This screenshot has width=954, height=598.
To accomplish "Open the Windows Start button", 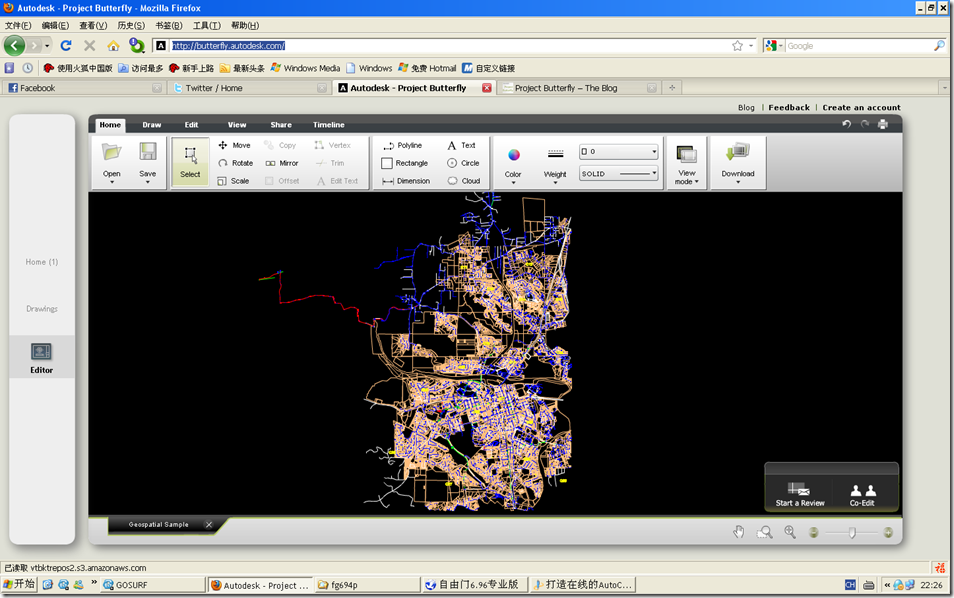I will point(19,585).
